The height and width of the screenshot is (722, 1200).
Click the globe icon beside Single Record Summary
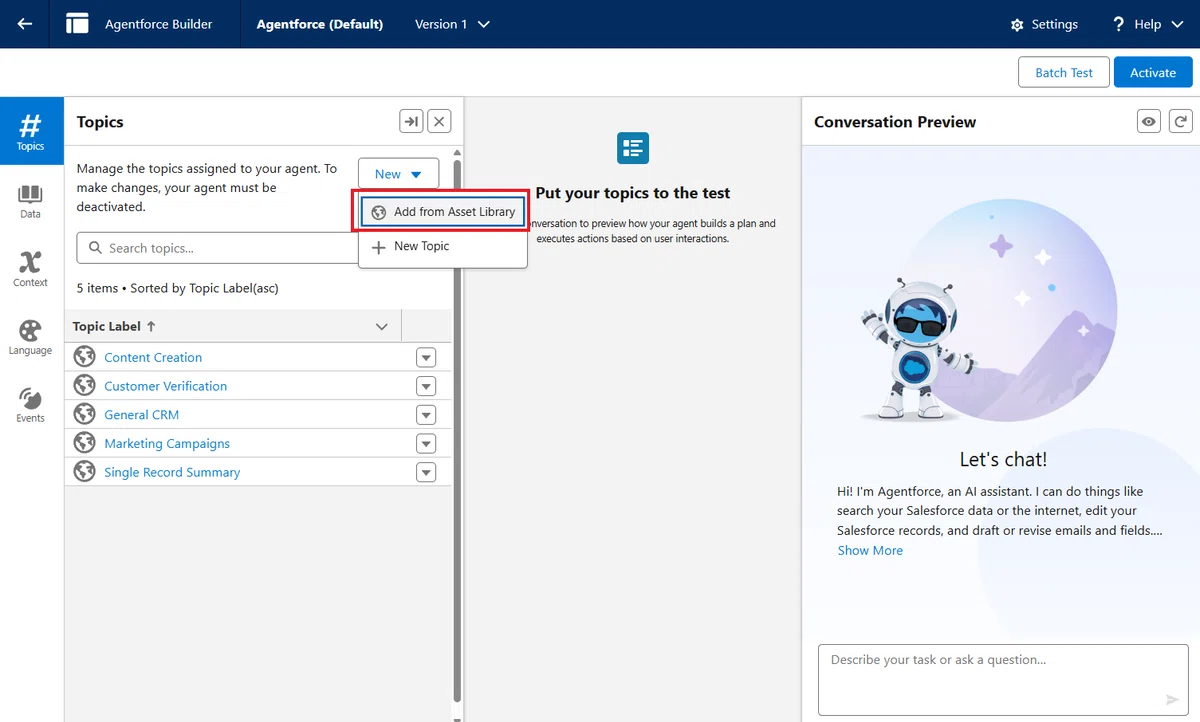[x=85, y=472]
